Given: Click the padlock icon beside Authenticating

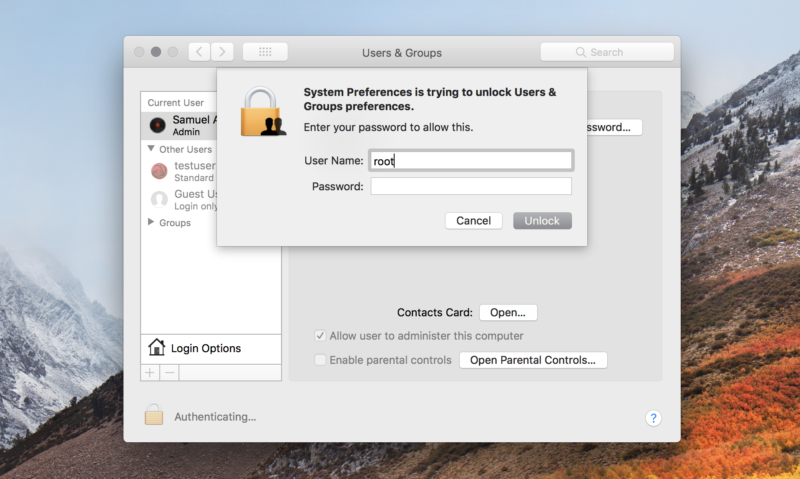Looking at the screenshot, I should (x=154, y=414).
